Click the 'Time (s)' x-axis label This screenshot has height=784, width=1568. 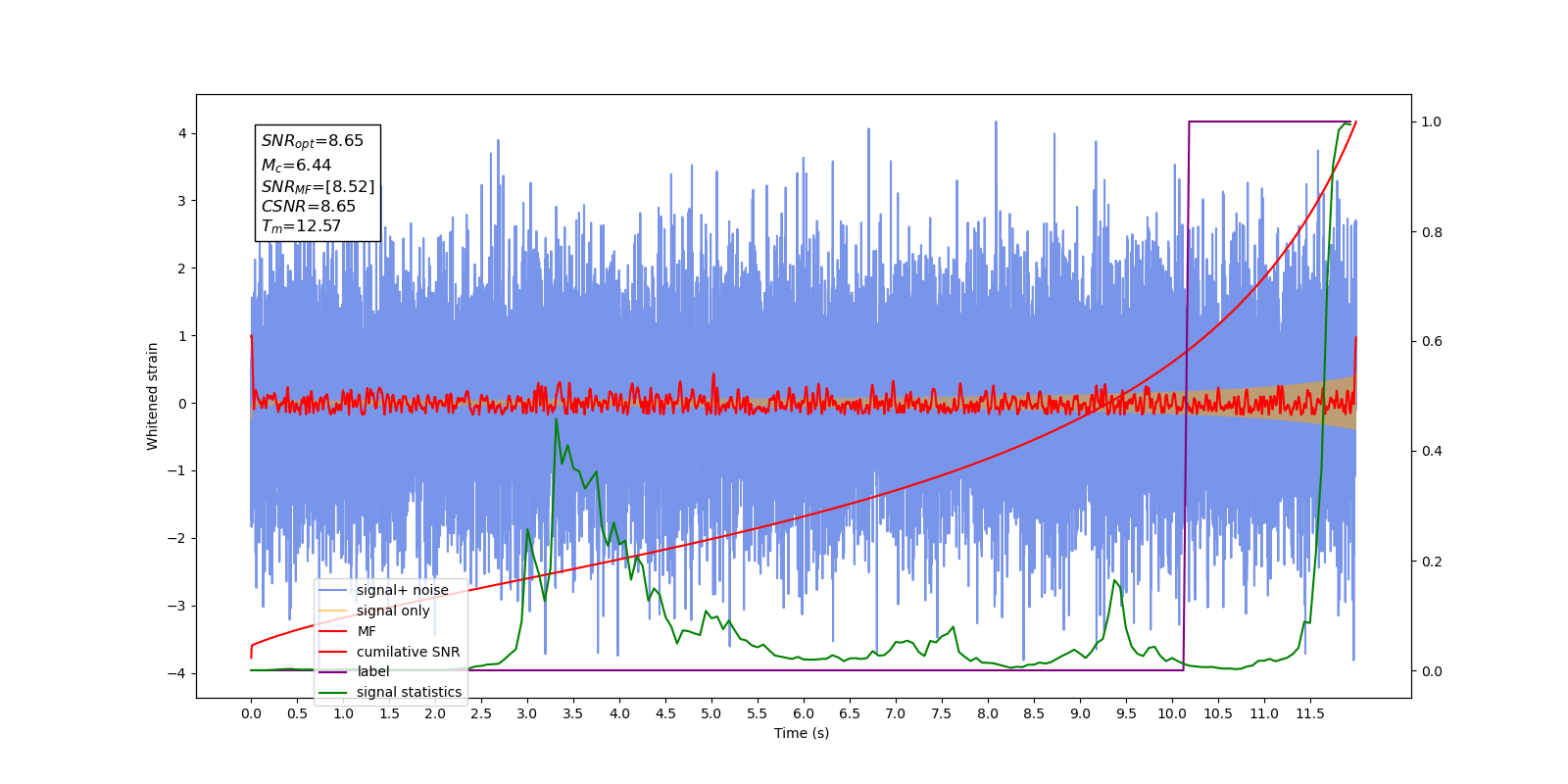pos(802,733)
